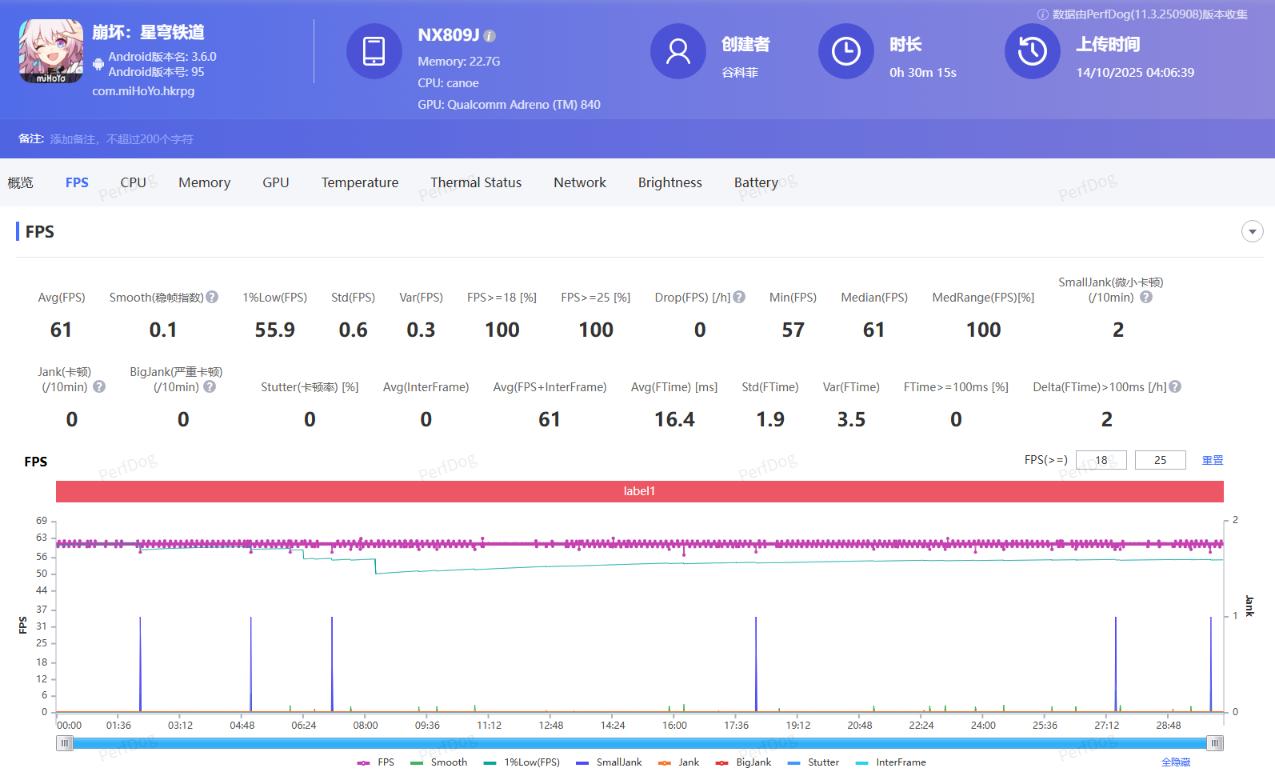Click the phone device icon
The image size is (1275, 772).
pos(374,51)
